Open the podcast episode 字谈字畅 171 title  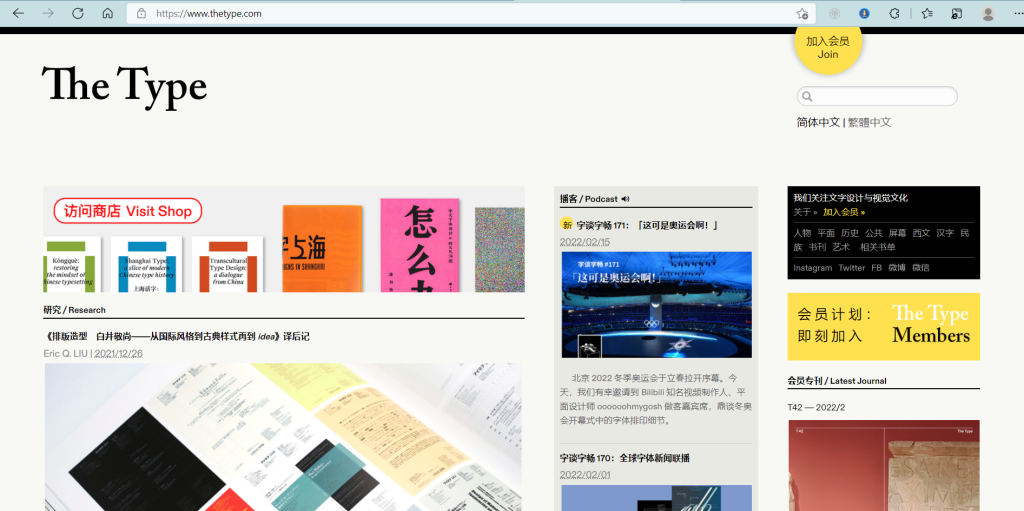(x=647, y=225)
